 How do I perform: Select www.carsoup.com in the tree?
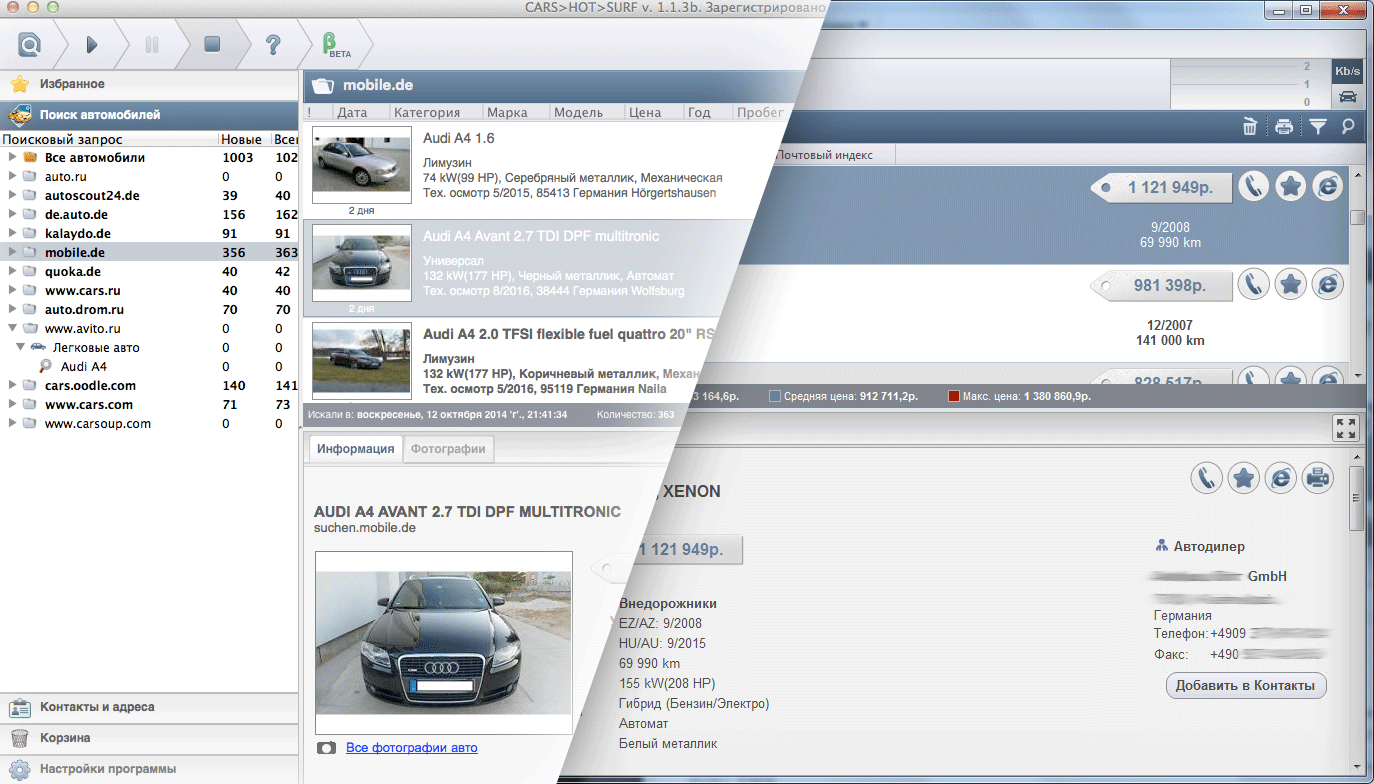click(x=97, y=423)
